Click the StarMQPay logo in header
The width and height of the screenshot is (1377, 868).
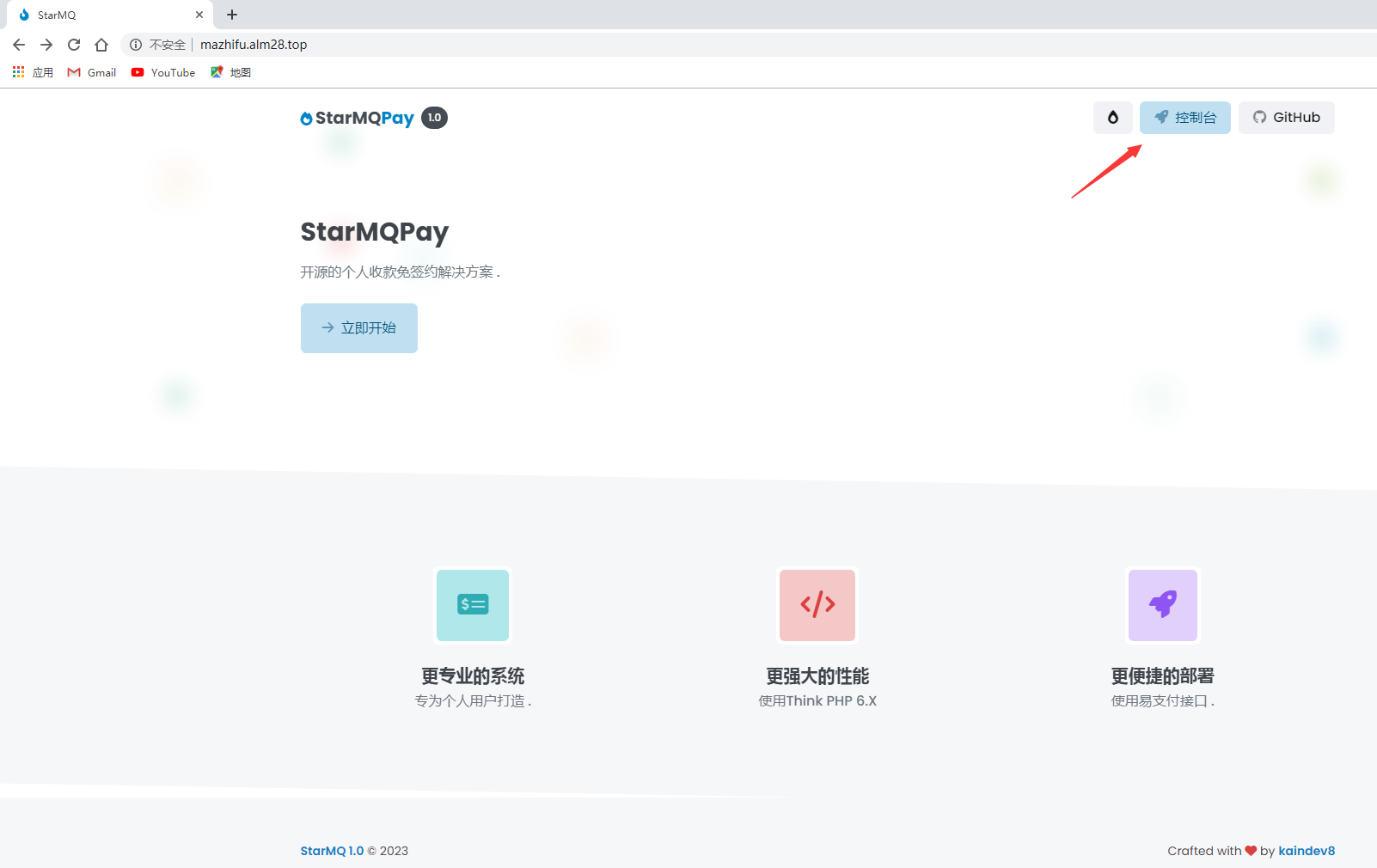click(358, 119)
